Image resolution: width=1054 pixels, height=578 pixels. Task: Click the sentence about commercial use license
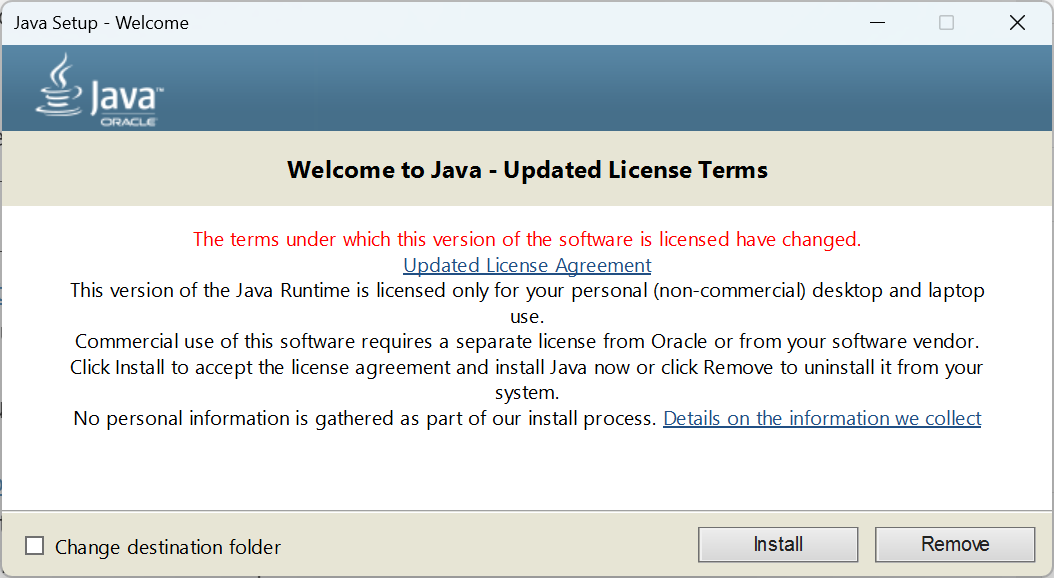527,341
